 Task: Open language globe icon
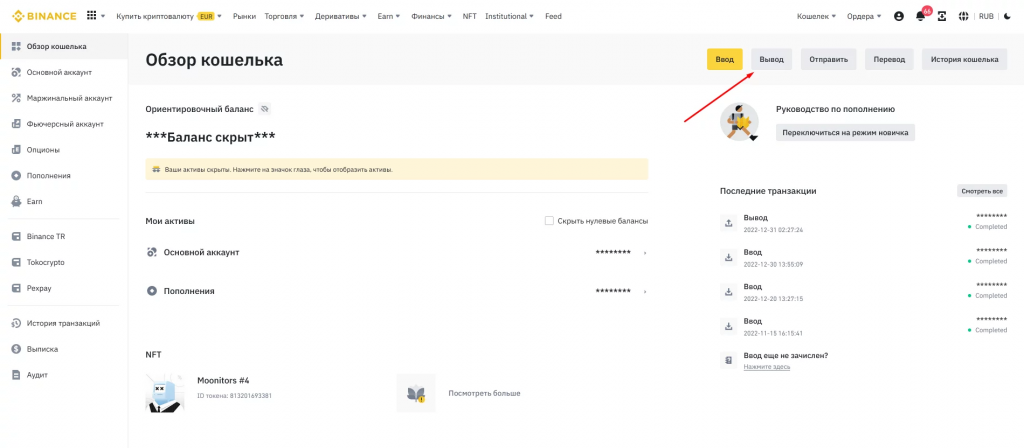[x=963, y=16]
